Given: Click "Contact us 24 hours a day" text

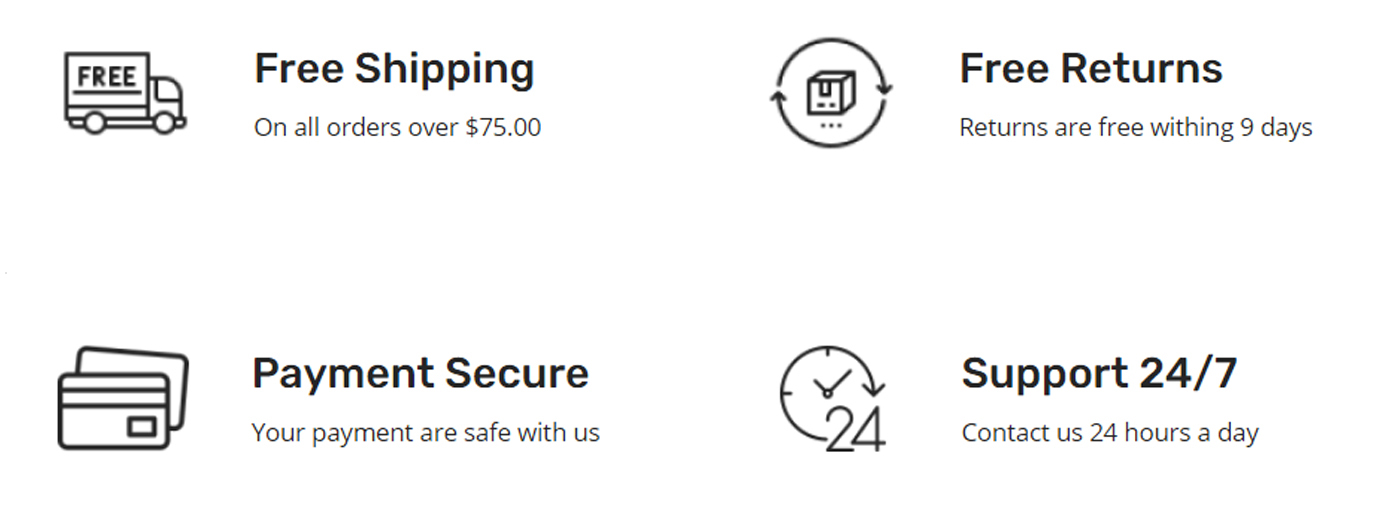Looking at the screenshot, I should pos(1110,433).
